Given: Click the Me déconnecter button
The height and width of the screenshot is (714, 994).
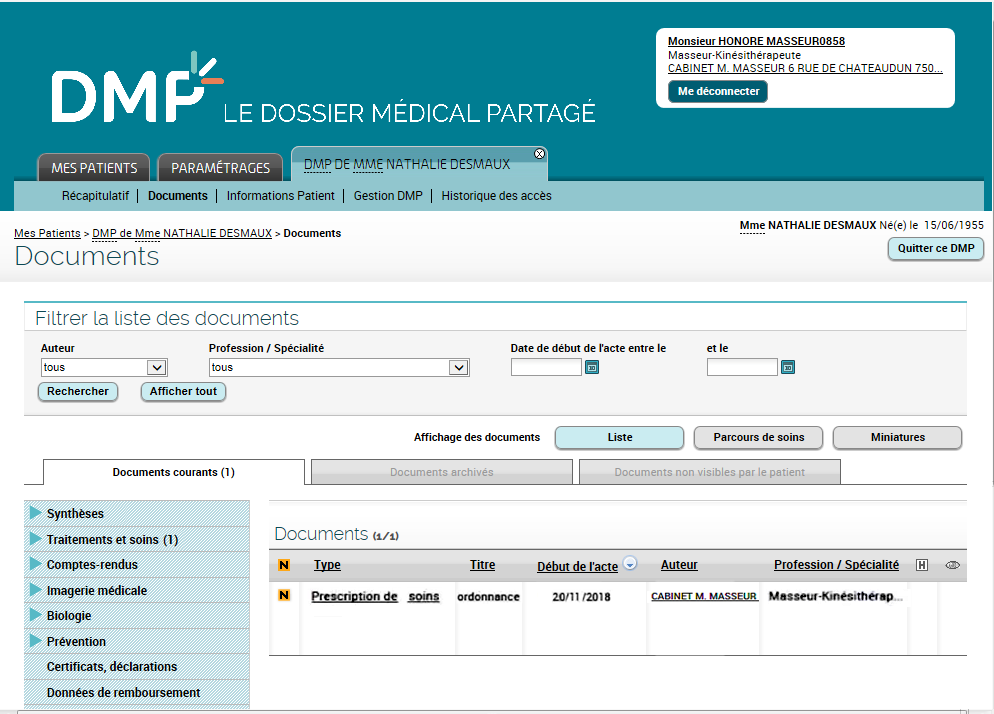Looking at the screenshot, I should click(x=718, y=91).
